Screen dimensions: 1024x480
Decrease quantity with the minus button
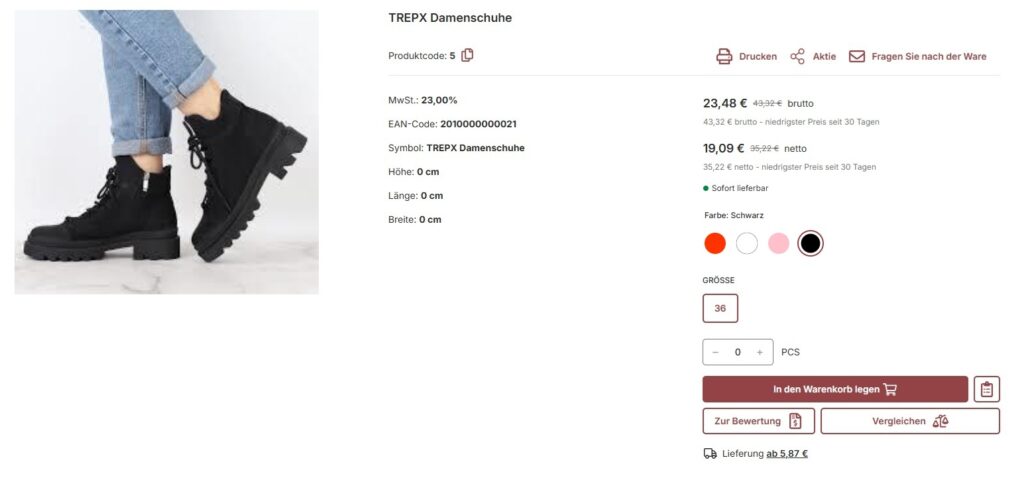tap(715, 352)
